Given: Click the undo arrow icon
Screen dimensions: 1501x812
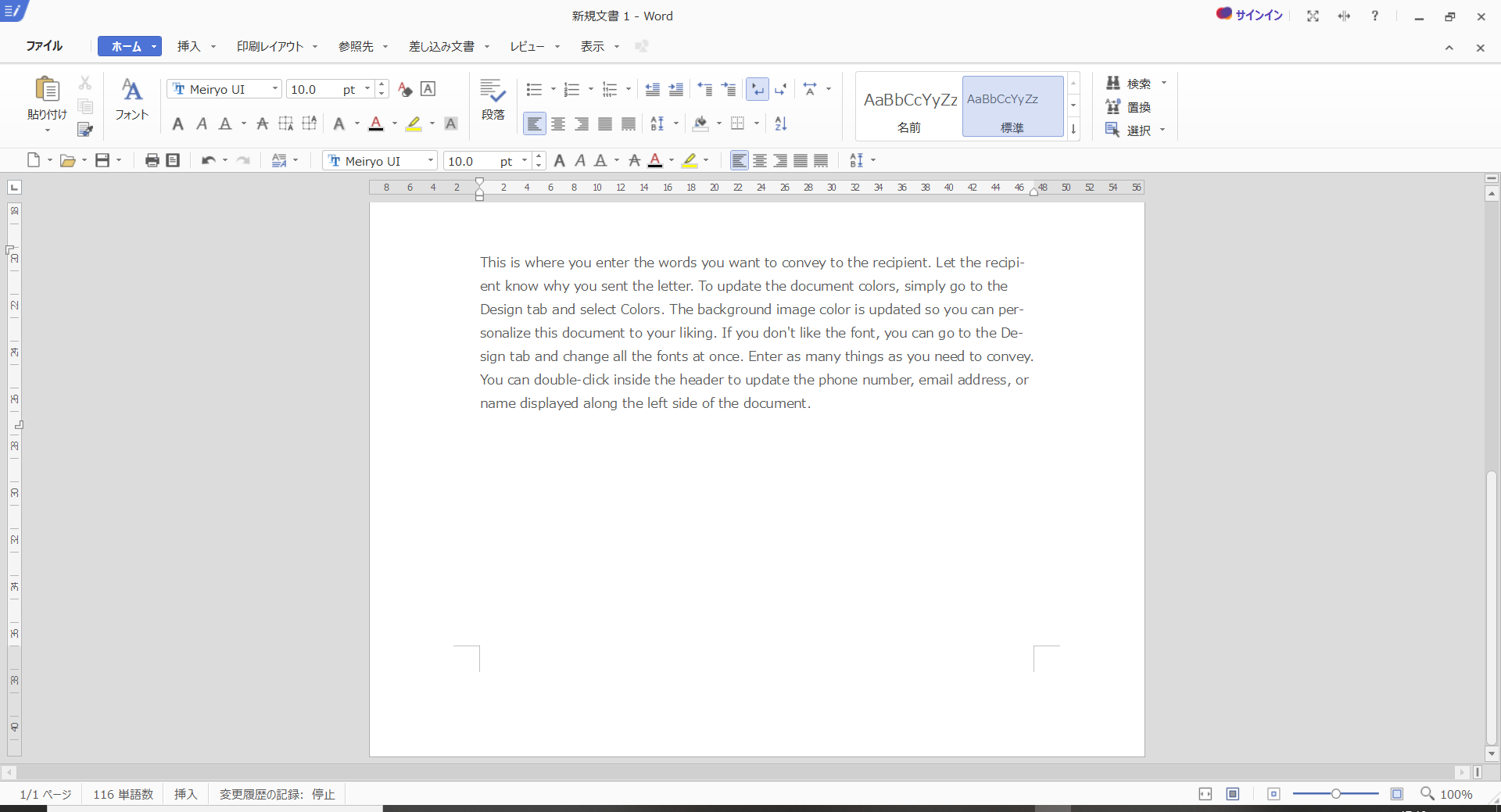Looking at the screenshot, I should click(208, 161).
